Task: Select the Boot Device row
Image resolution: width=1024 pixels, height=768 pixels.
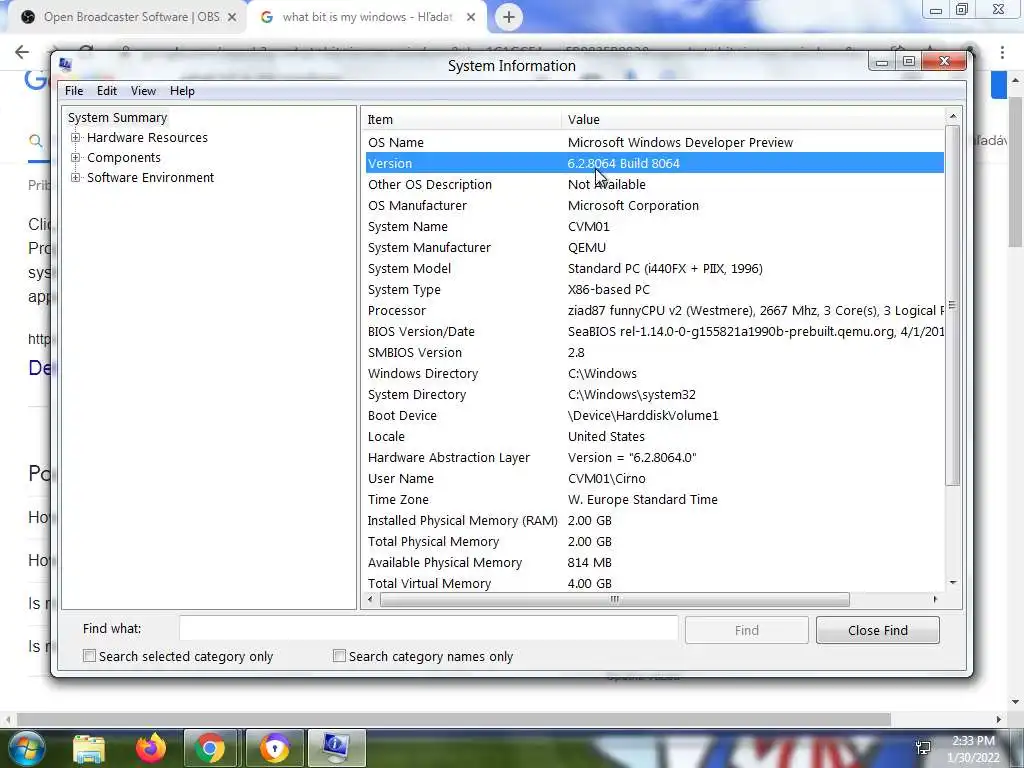Action: [x=654, y=415]
